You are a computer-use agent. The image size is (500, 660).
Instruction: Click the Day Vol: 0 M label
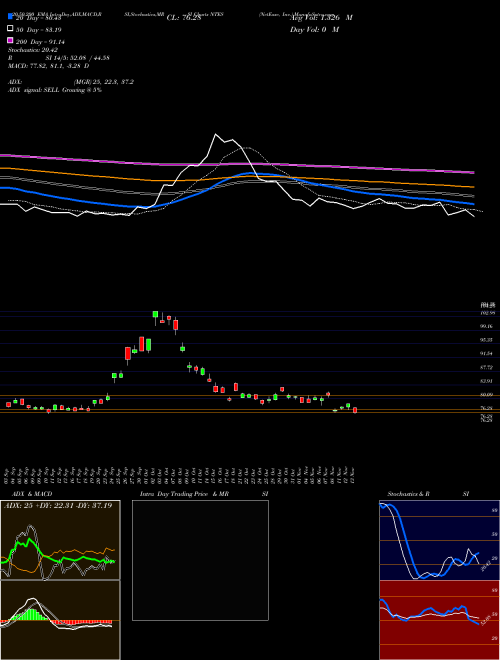pos(314,29)
